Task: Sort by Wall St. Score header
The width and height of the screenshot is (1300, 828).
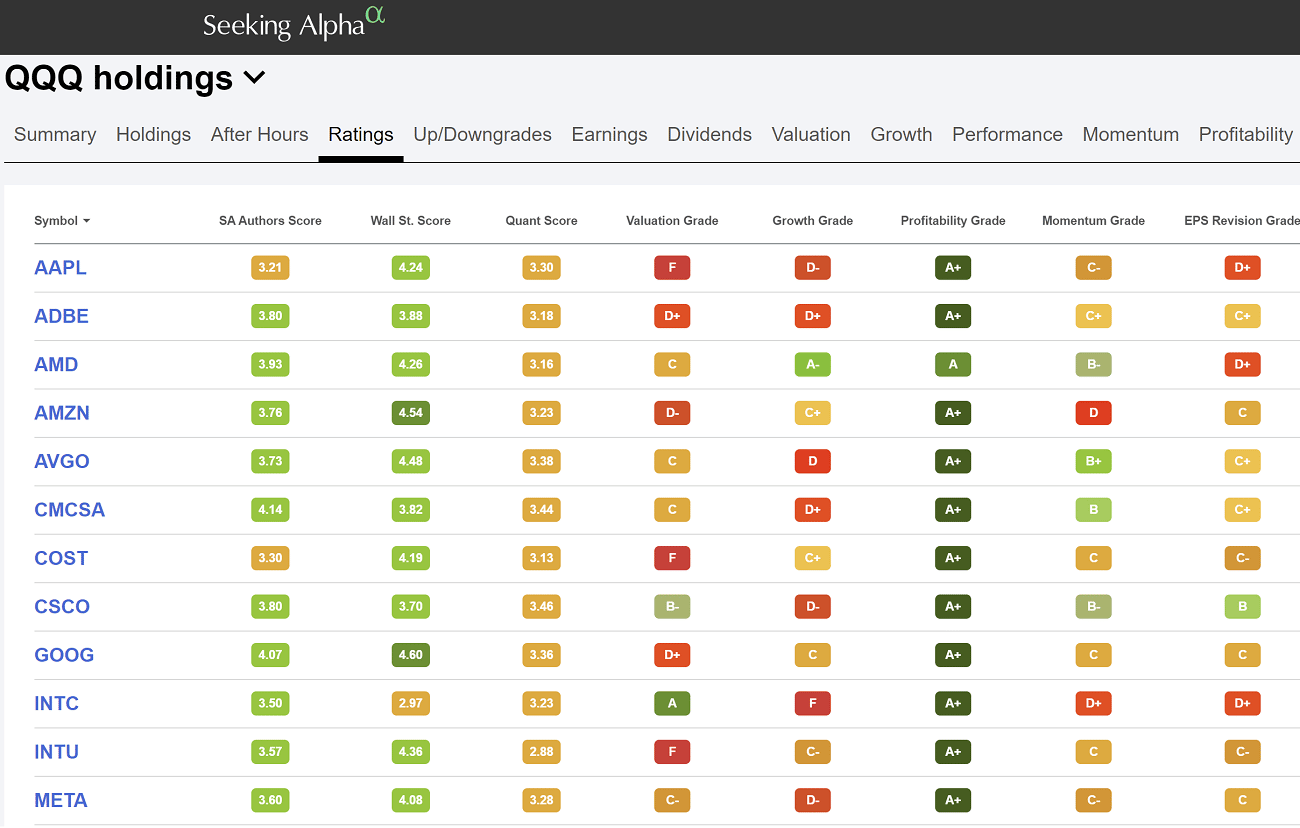Action: (411, 221)
